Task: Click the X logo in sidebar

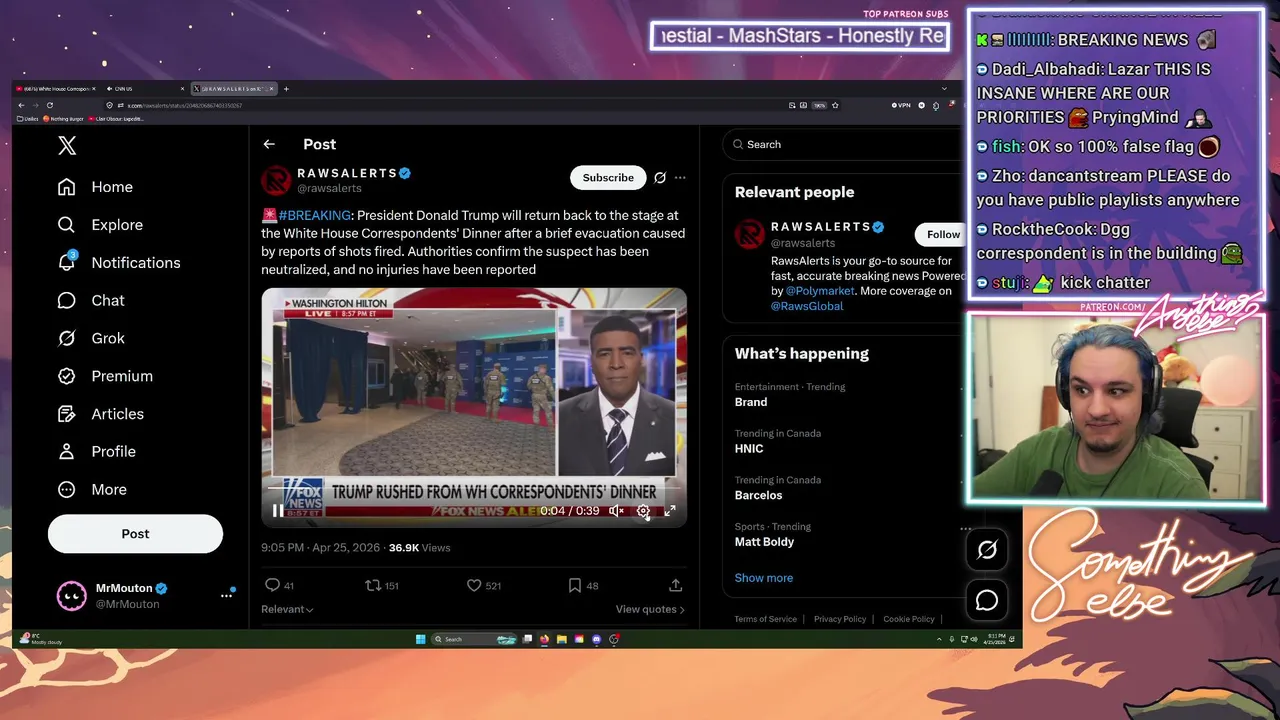Action: coord(67,146)
